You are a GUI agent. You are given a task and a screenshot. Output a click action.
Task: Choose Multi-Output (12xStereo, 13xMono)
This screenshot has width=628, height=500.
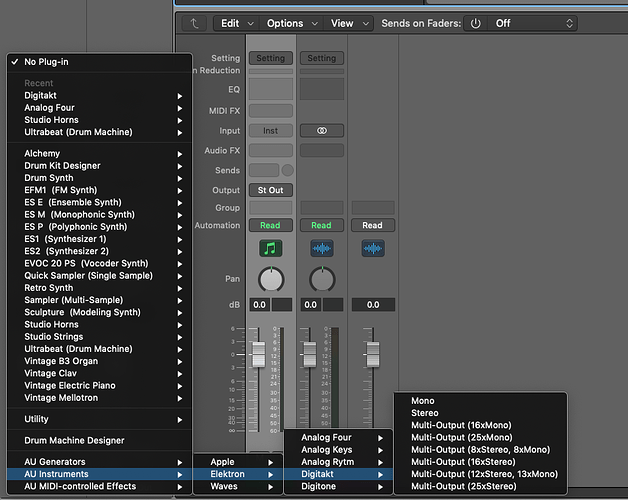click(481, 474)
